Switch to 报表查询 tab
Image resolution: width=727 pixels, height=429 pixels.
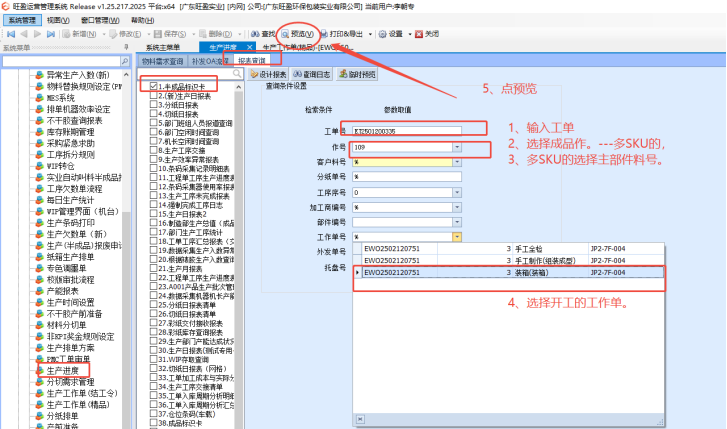coord(252,61)
